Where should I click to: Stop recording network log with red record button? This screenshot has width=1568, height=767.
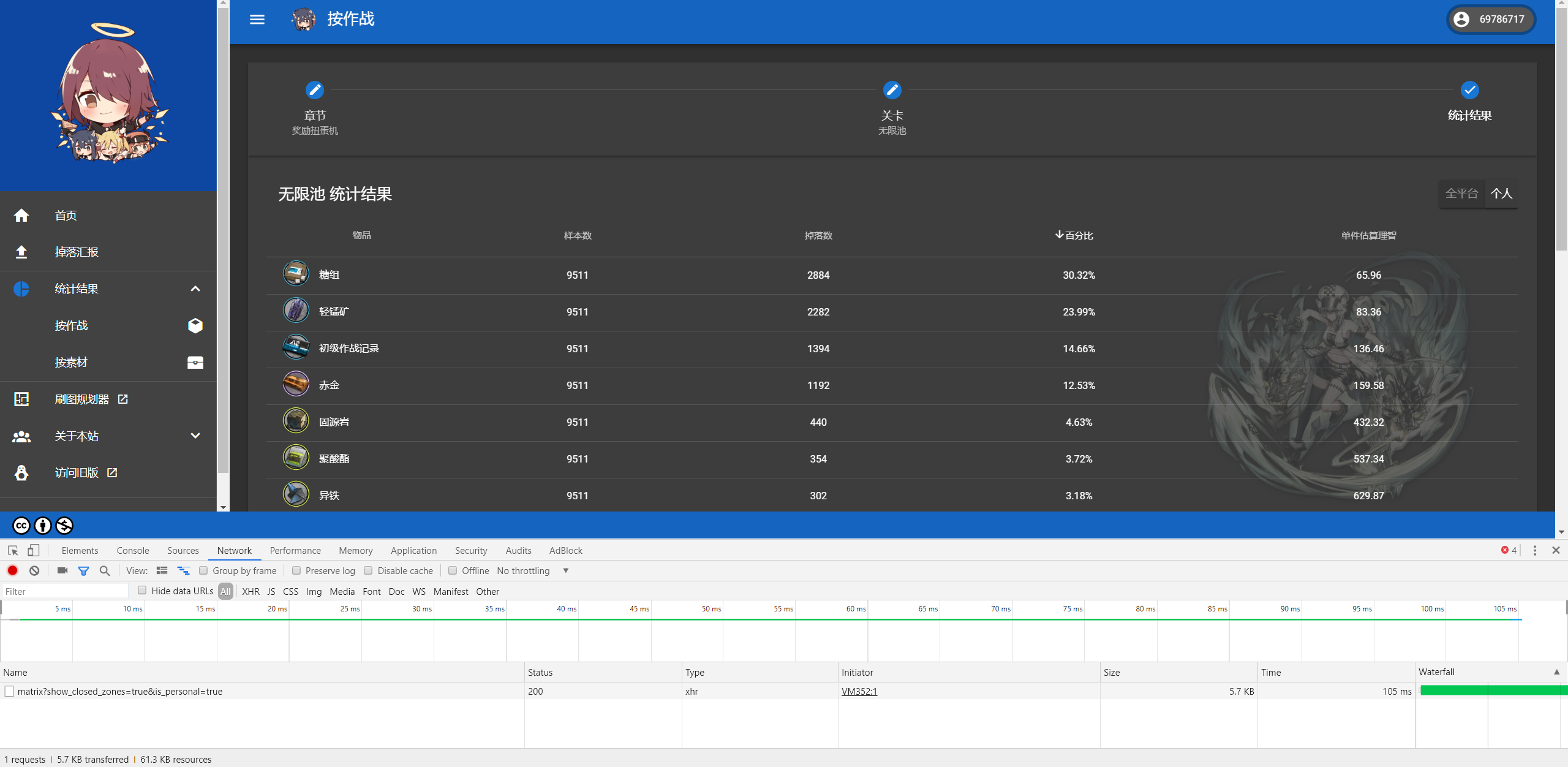tap(12, 570)
